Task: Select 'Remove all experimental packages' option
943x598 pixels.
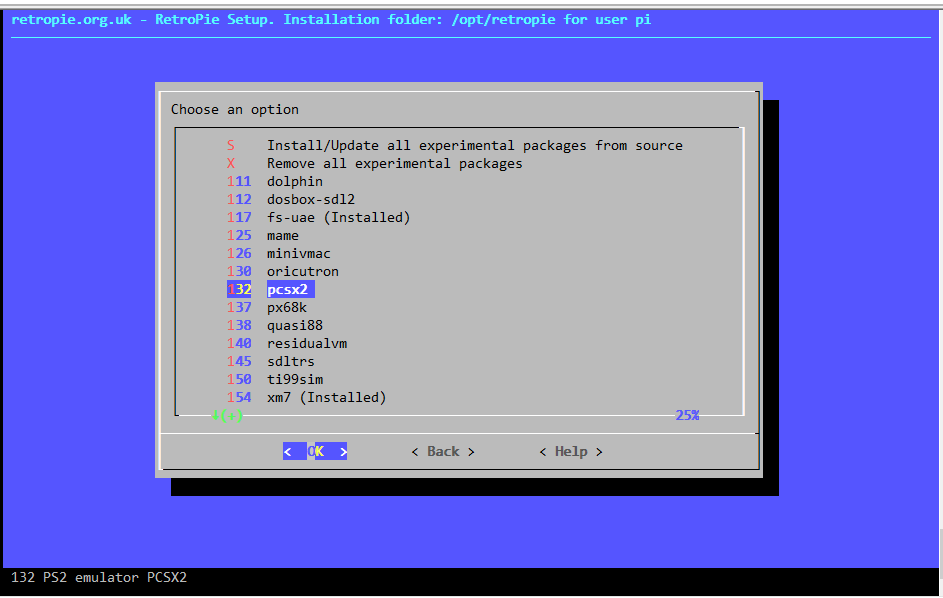Action: [375, 164]
